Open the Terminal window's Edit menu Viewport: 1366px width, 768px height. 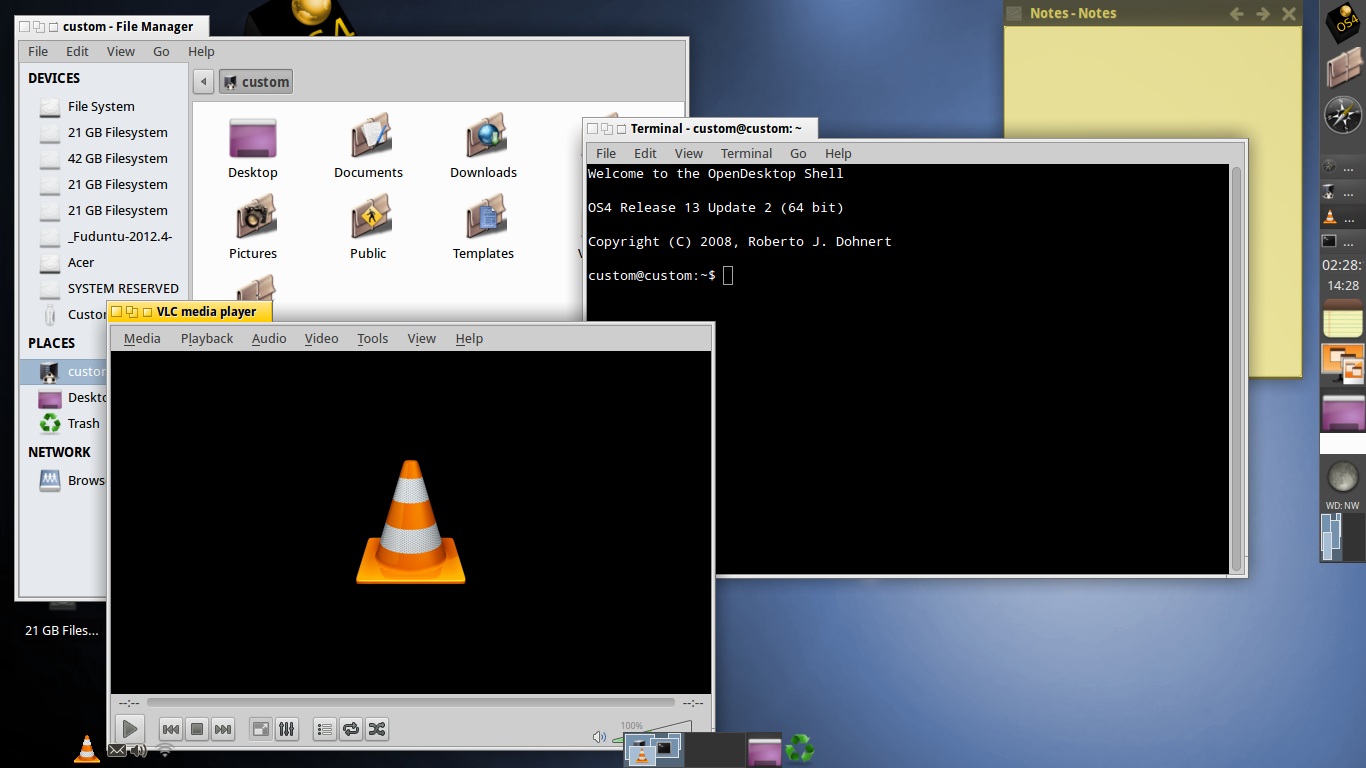645,153
